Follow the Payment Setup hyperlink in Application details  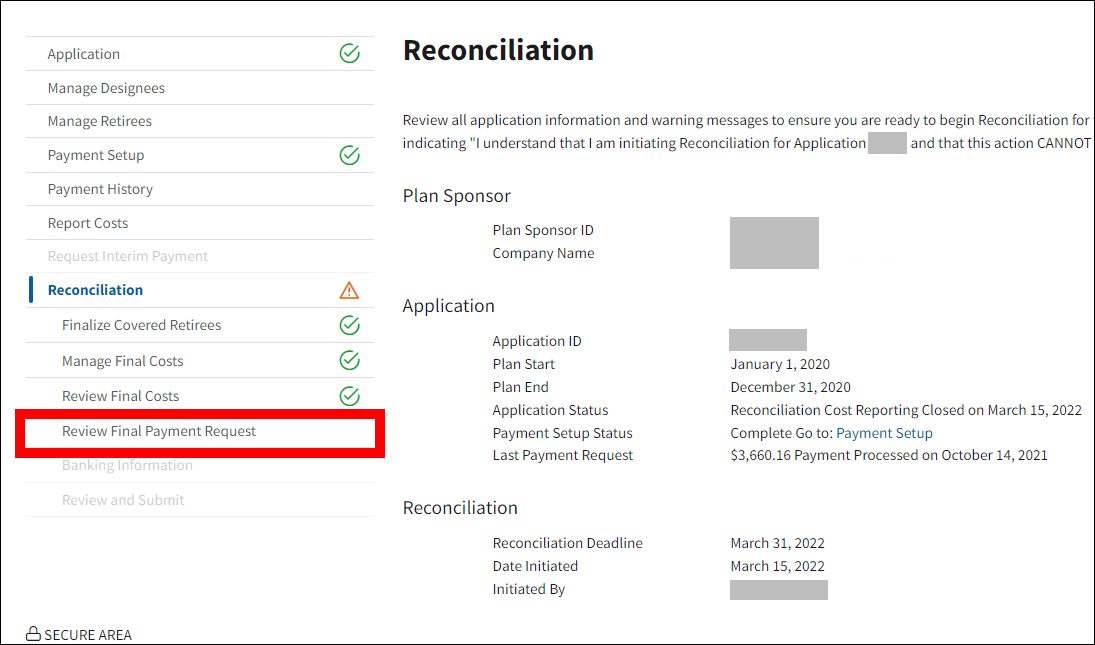(x=884, y=433)
